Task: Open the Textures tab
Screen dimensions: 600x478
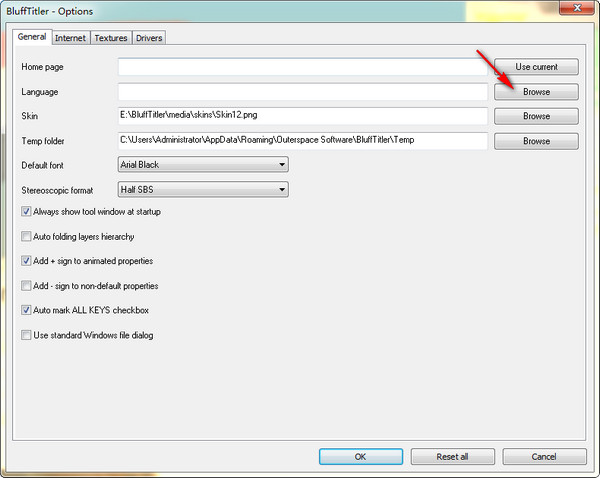Action: click(111, 38)
